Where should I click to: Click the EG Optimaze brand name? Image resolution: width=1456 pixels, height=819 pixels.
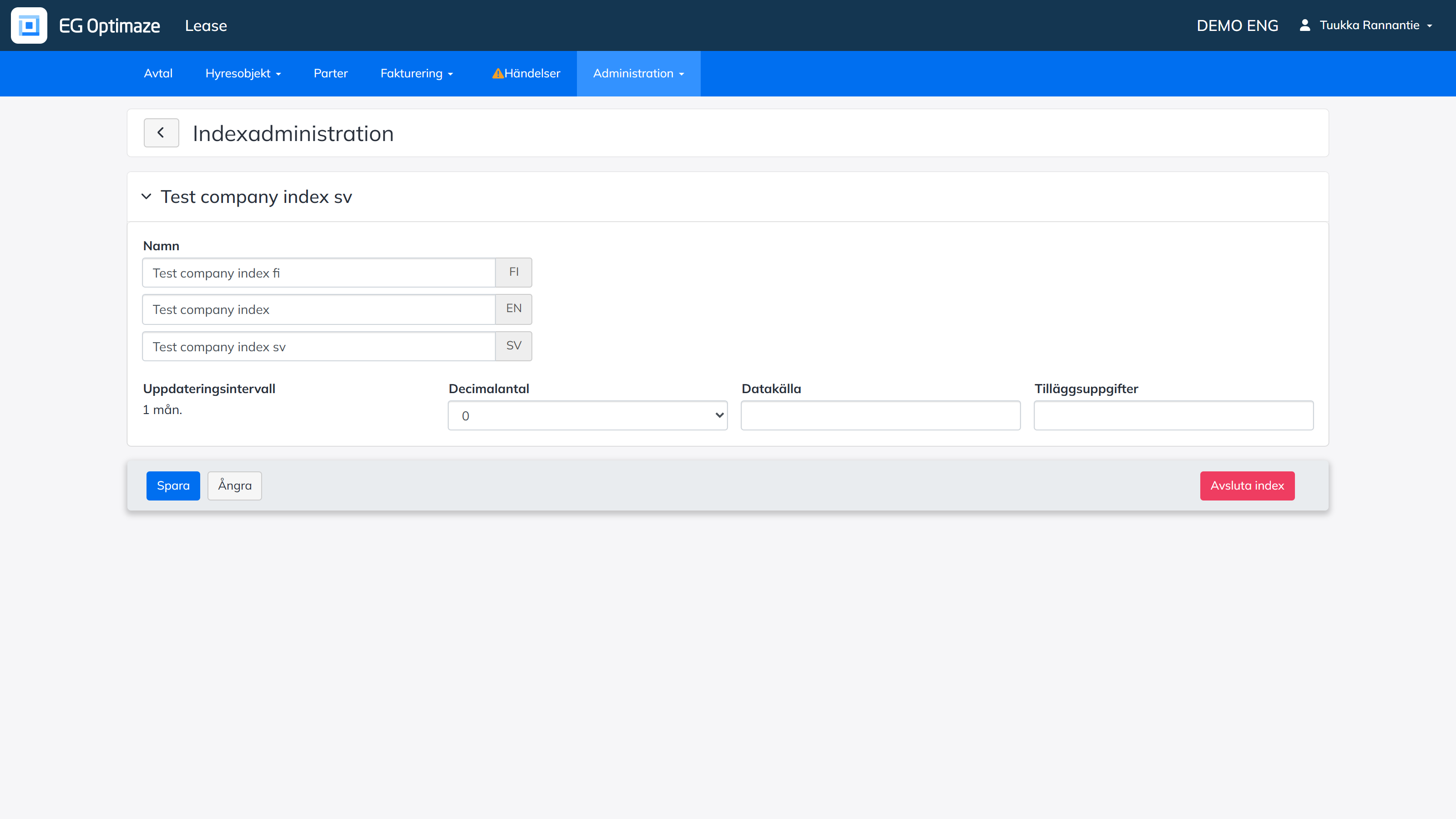[x=110, y=26]
